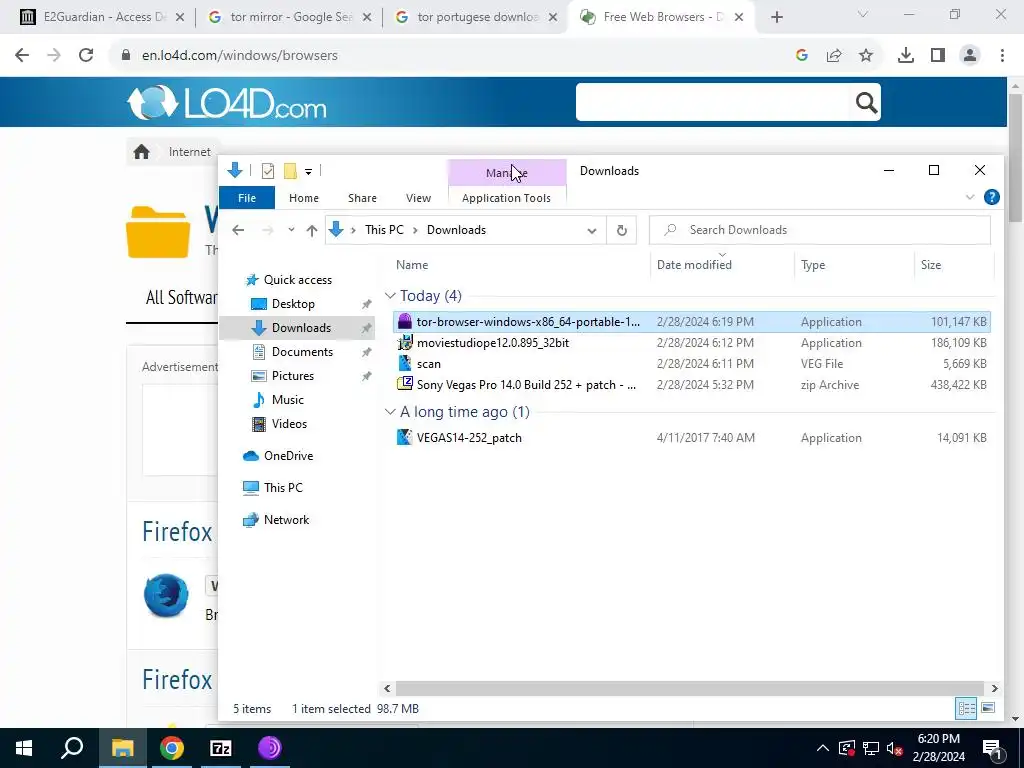
Task: Open Documents in navigation pane
Action: pos(302,352)
